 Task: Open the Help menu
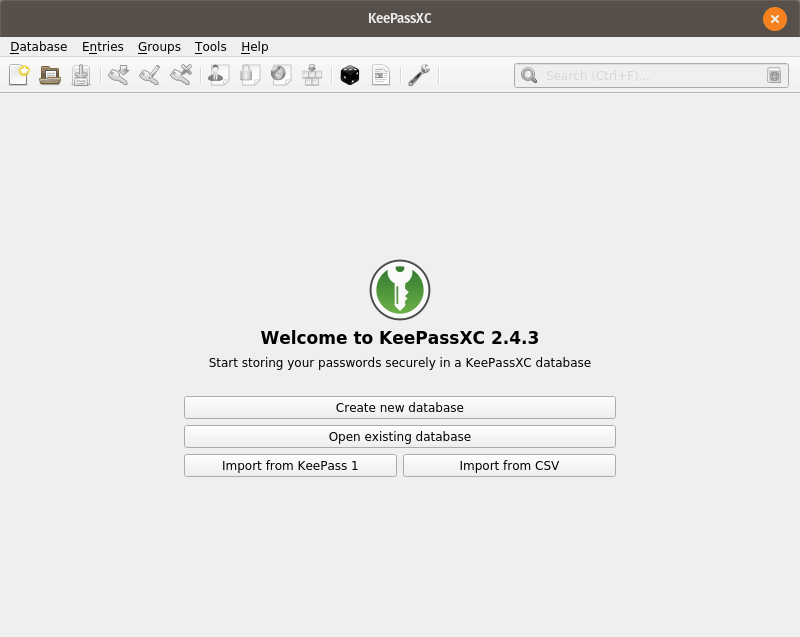click(255, 46)
